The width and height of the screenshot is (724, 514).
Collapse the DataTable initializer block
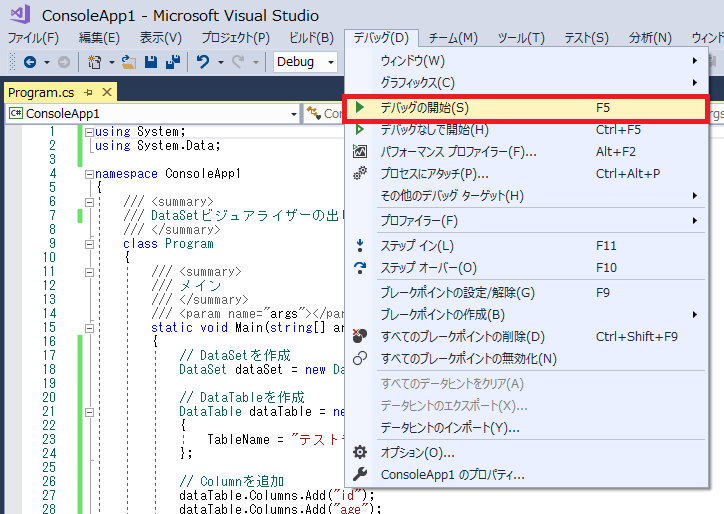tap(90, 412)
